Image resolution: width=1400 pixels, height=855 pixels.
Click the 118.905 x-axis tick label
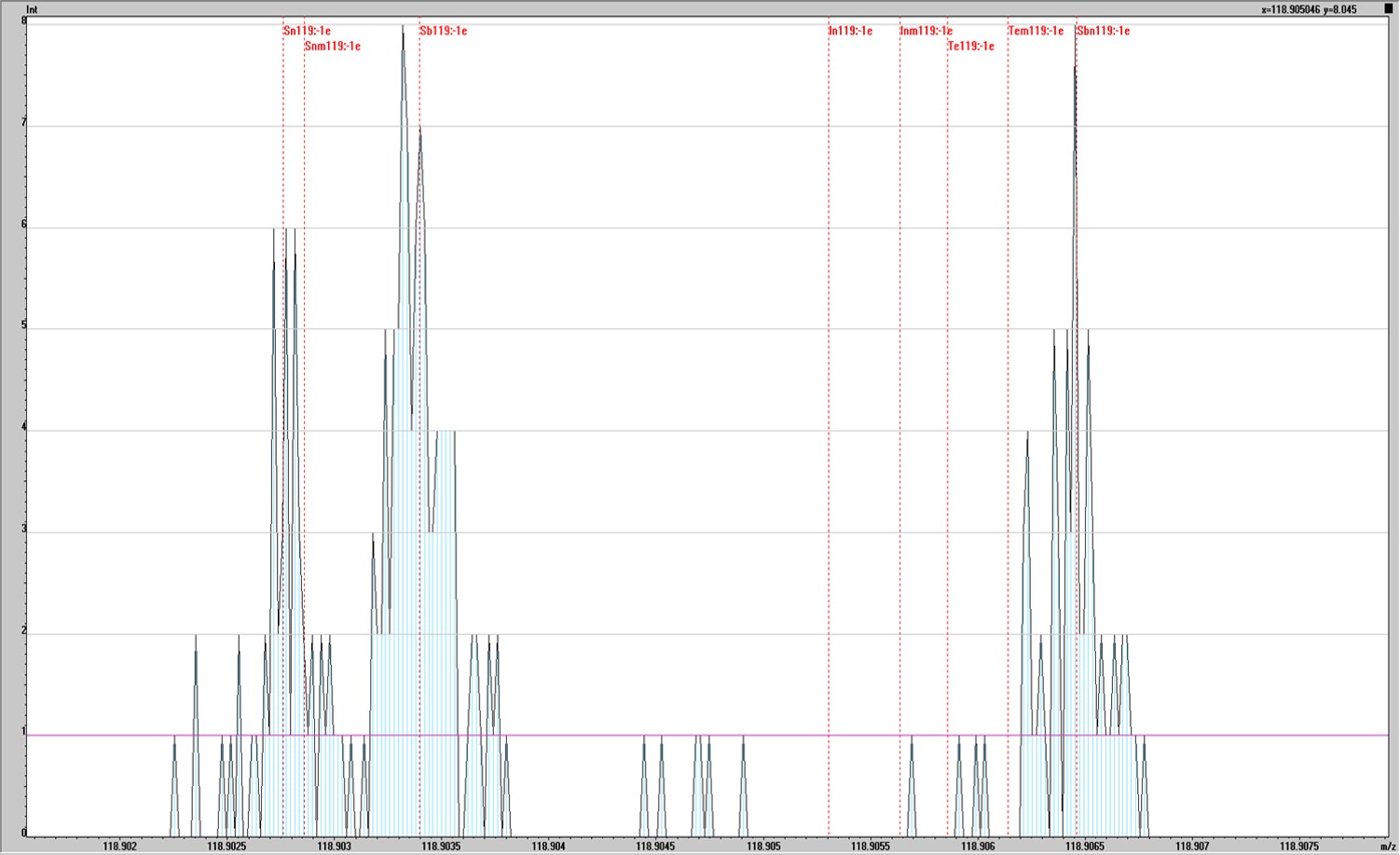(763, 847)
